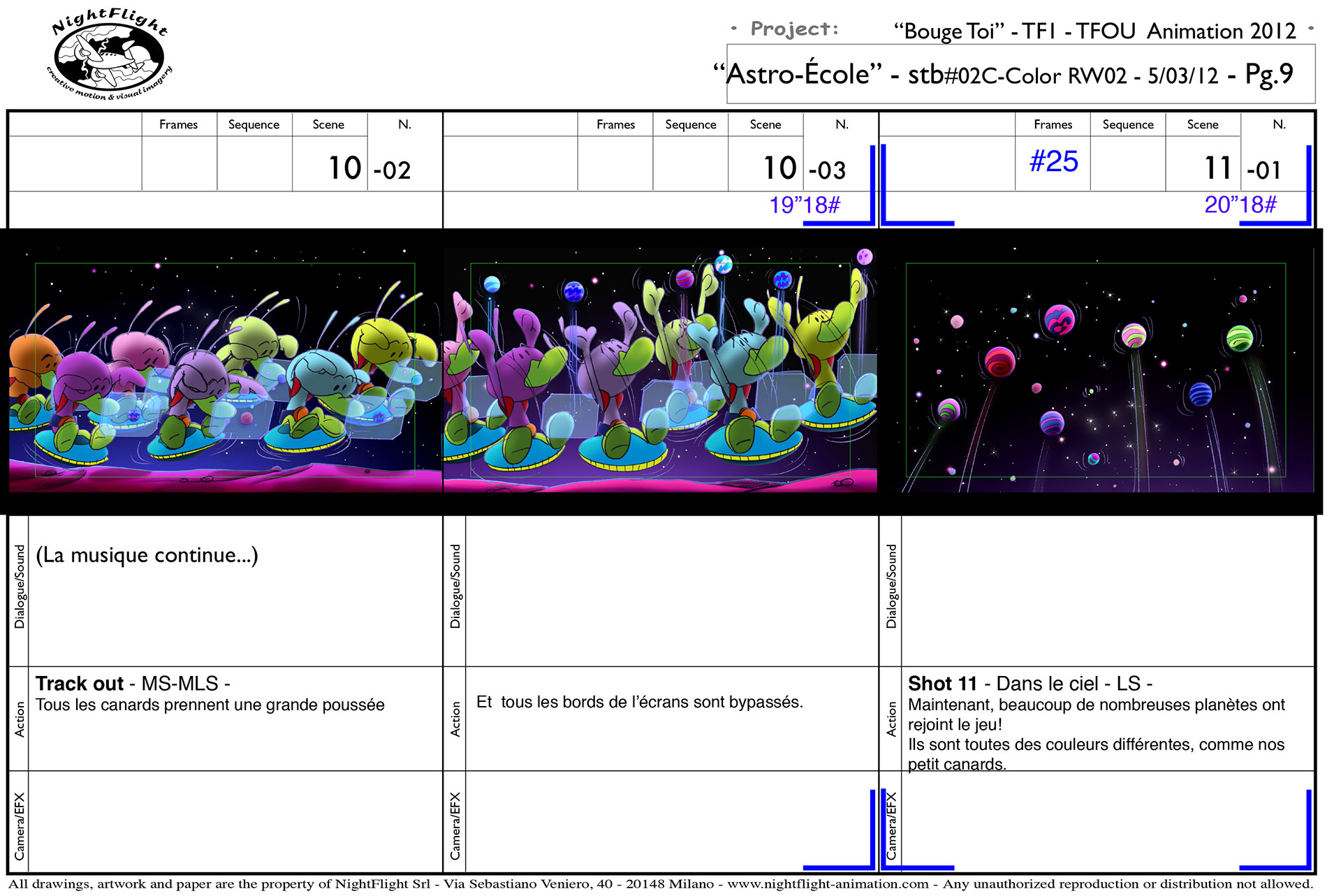Click the '20"18#' timecode
Screen dimensions: 1341x896
pyautogui.click(x=1240, y=205)
